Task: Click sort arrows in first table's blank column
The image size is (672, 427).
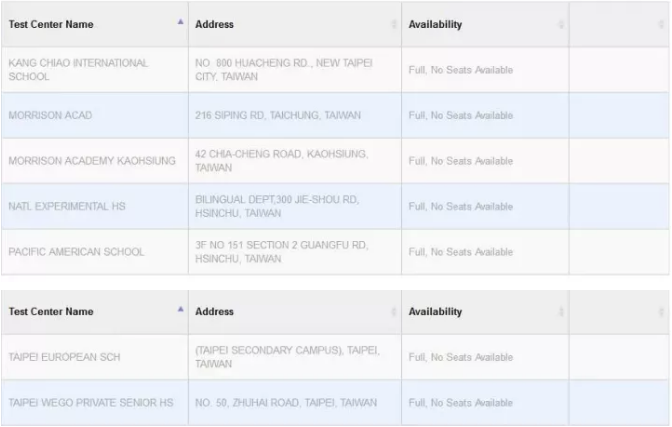Action: (x=661, y=24)
